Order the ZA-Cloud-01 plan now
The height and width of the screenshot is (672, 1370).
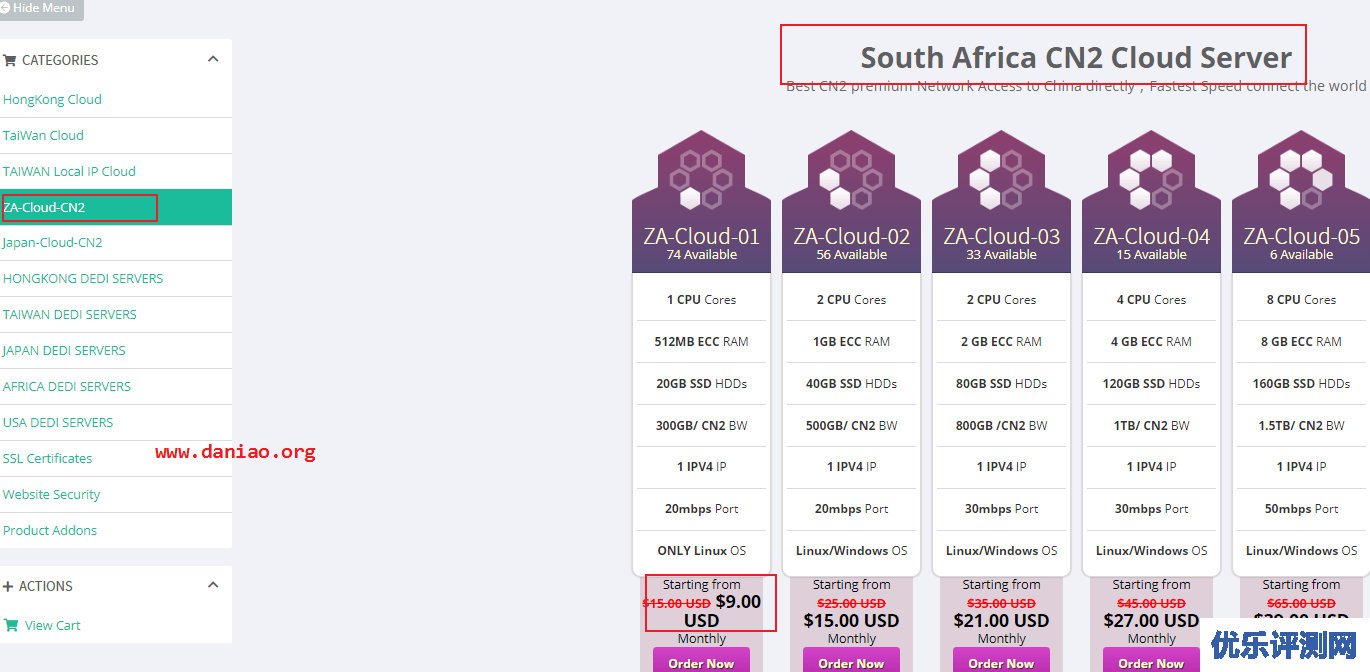pyautogui.click(x=701, y=662)
